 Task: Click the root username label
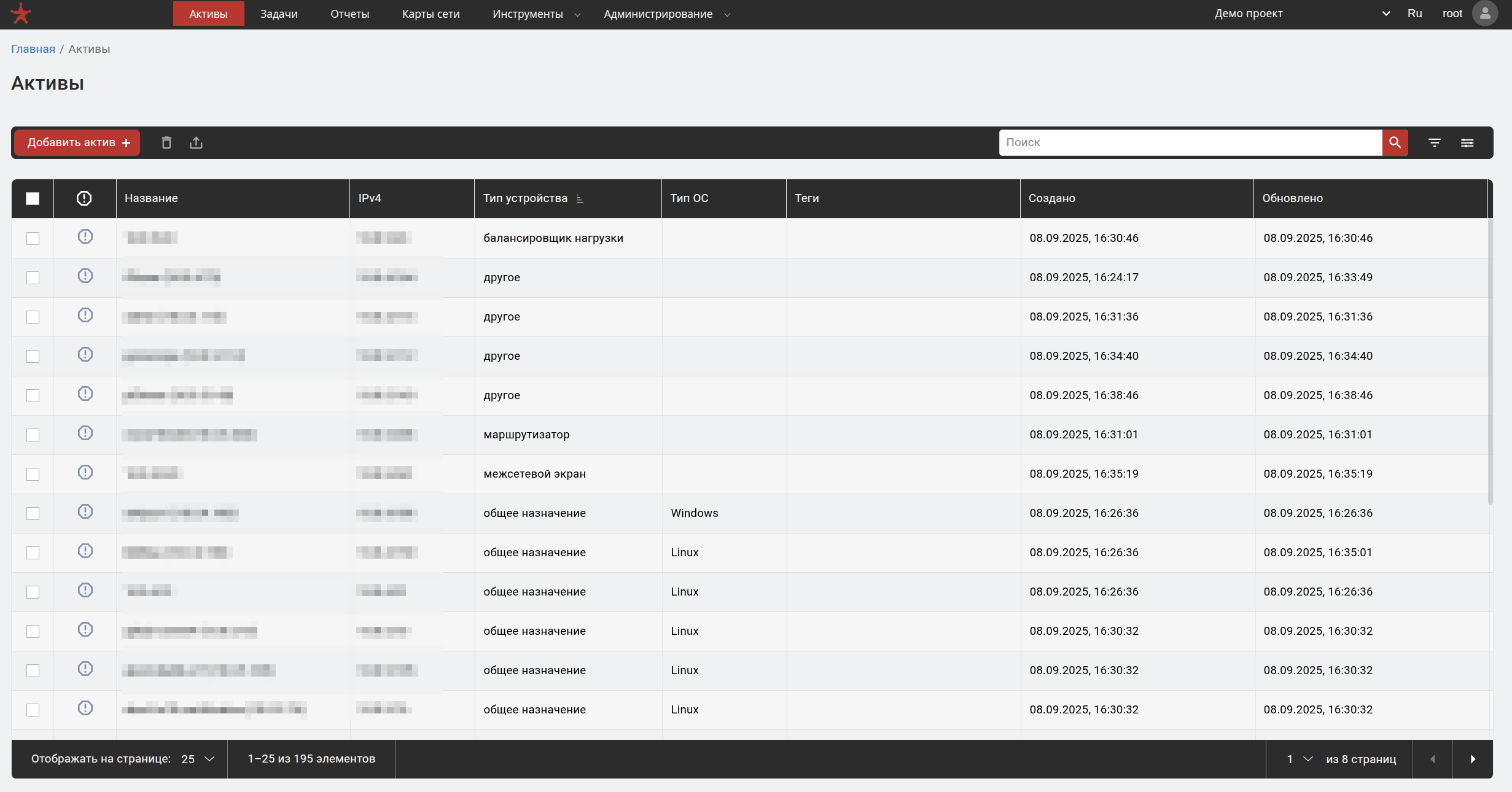(x=1452, y=14)
